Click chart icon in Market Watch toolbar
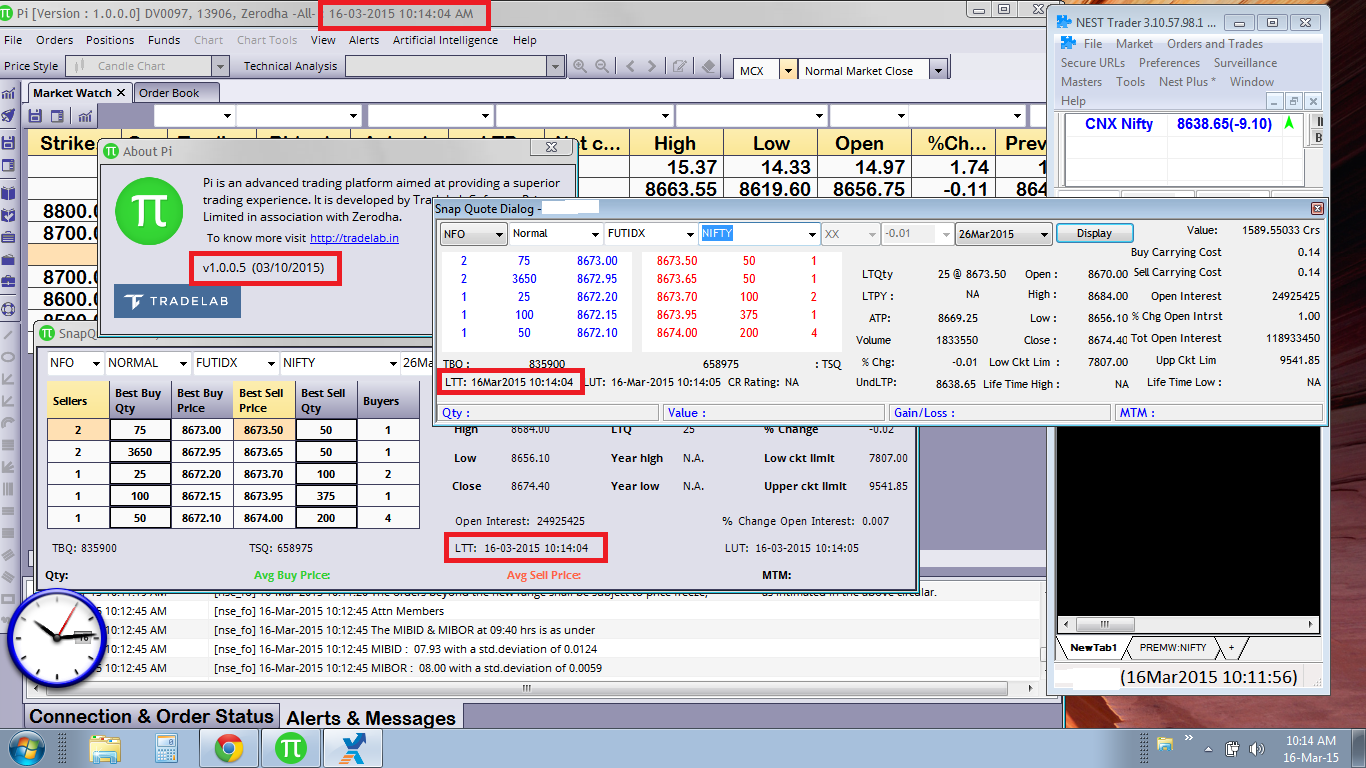The image size is (1366, 768). [85, 116]
